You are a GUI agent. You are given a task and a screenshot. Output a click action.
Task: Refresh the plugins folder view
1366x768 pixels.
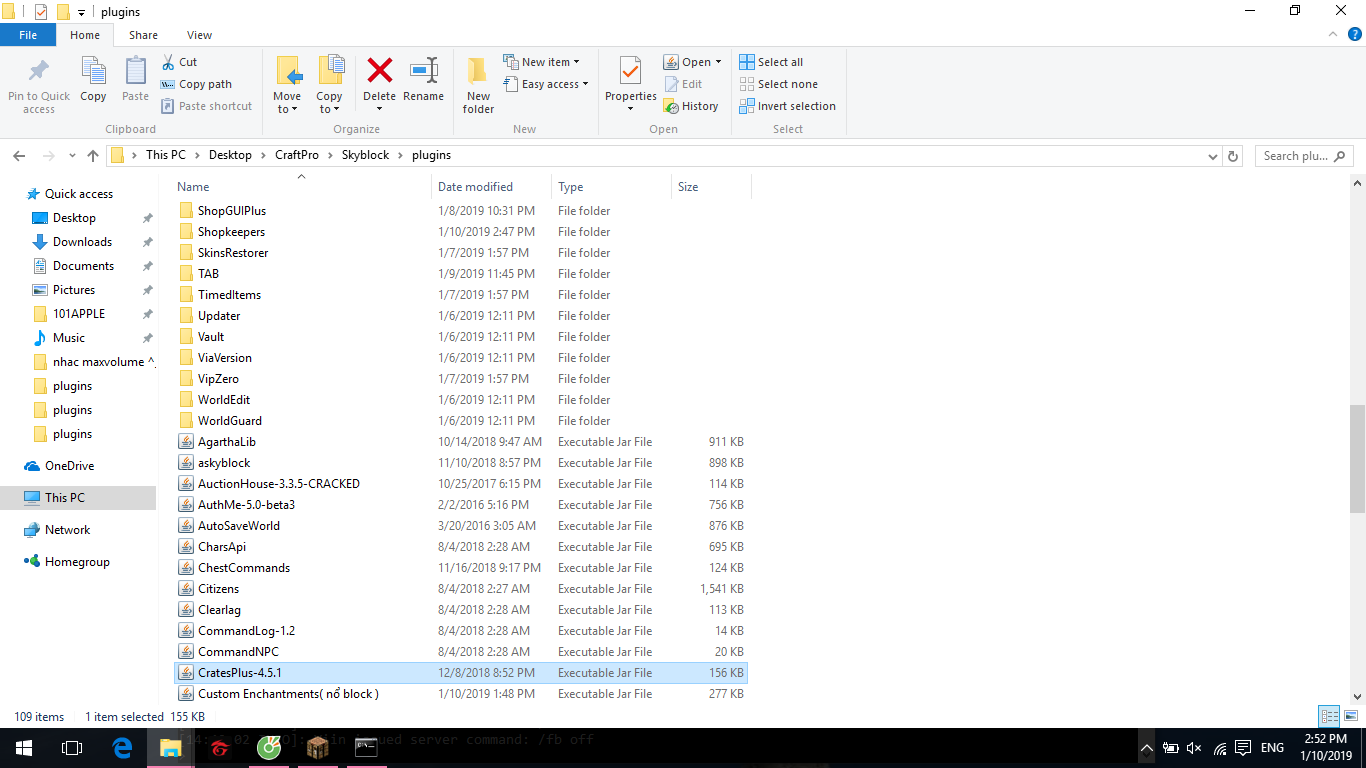coord(1233,156)
